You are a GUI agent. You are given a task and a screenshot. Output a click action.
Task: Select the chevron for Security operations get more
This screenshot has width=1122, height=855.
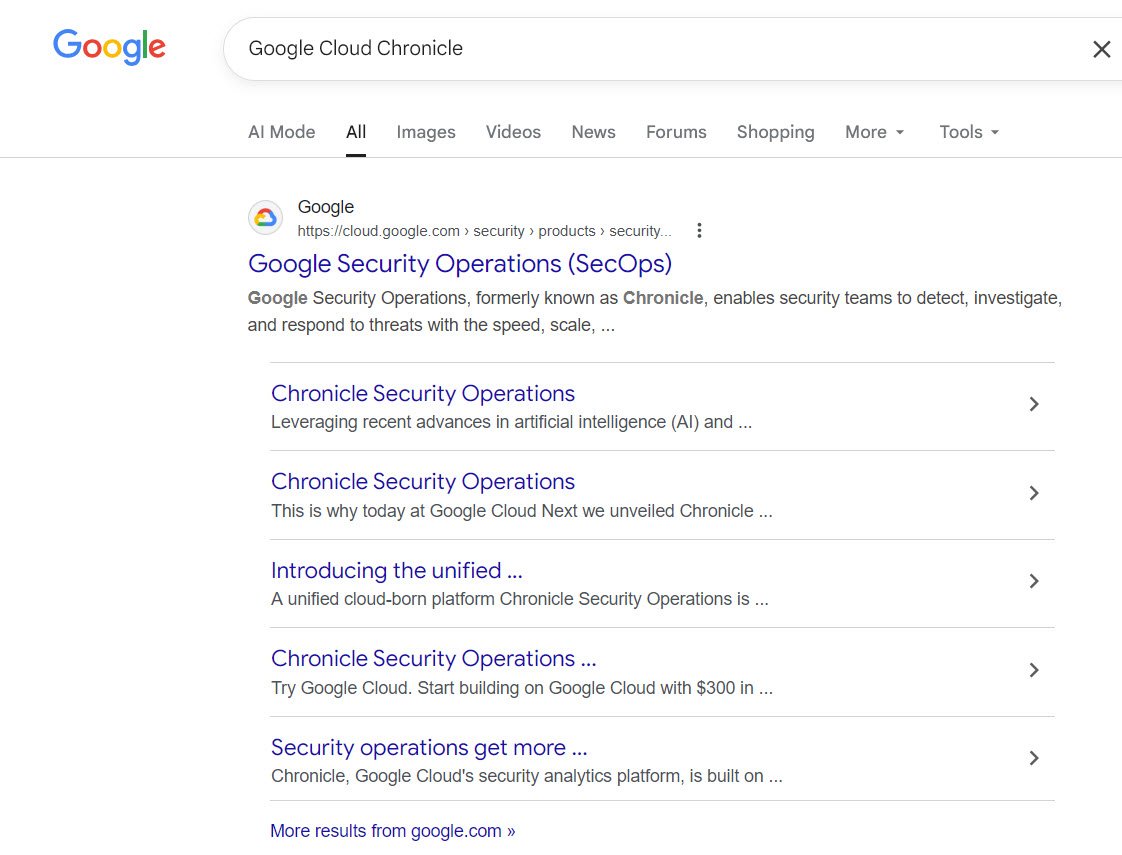[1034, 758]
